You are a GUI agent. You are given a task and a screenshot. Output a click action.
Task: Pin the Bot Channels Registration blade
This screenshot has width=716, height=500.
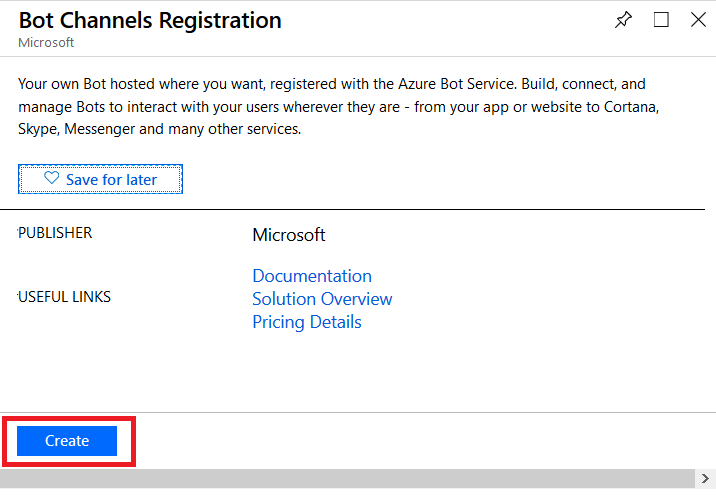coord(623,20)
